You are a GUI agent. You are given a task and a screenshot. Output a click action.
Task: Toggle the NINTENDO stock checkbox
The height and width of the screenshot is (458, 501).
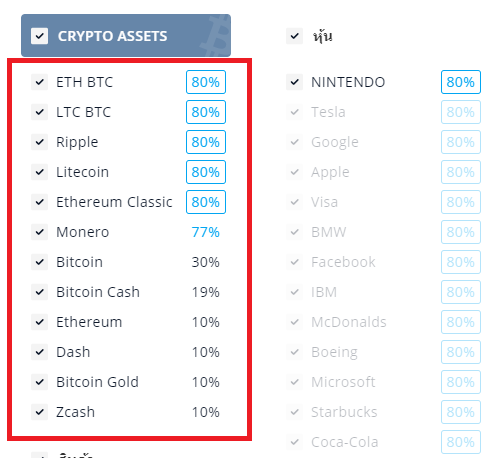(x=294, y=82)
